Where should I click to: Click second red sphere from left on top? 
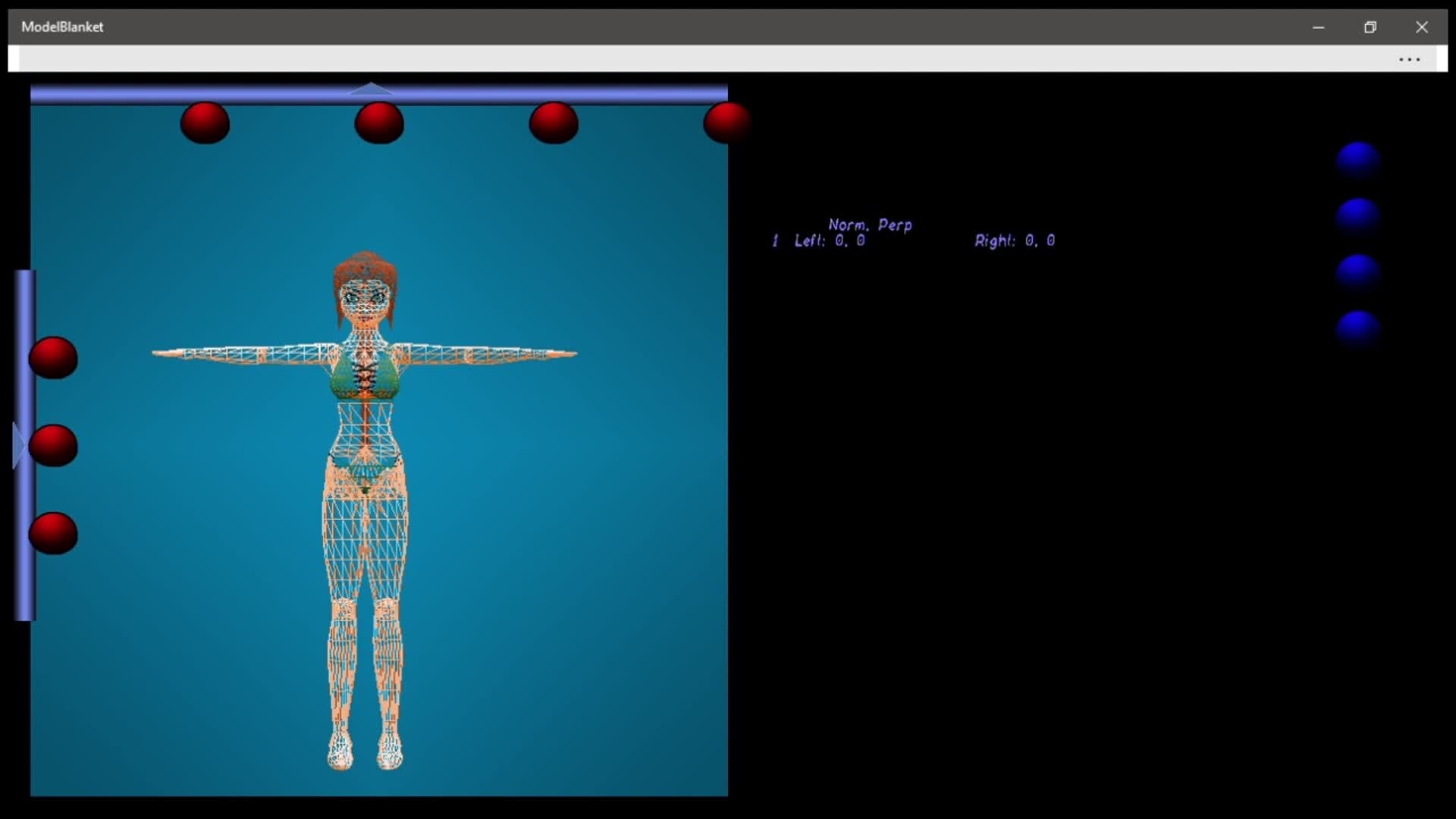point(379,123)
